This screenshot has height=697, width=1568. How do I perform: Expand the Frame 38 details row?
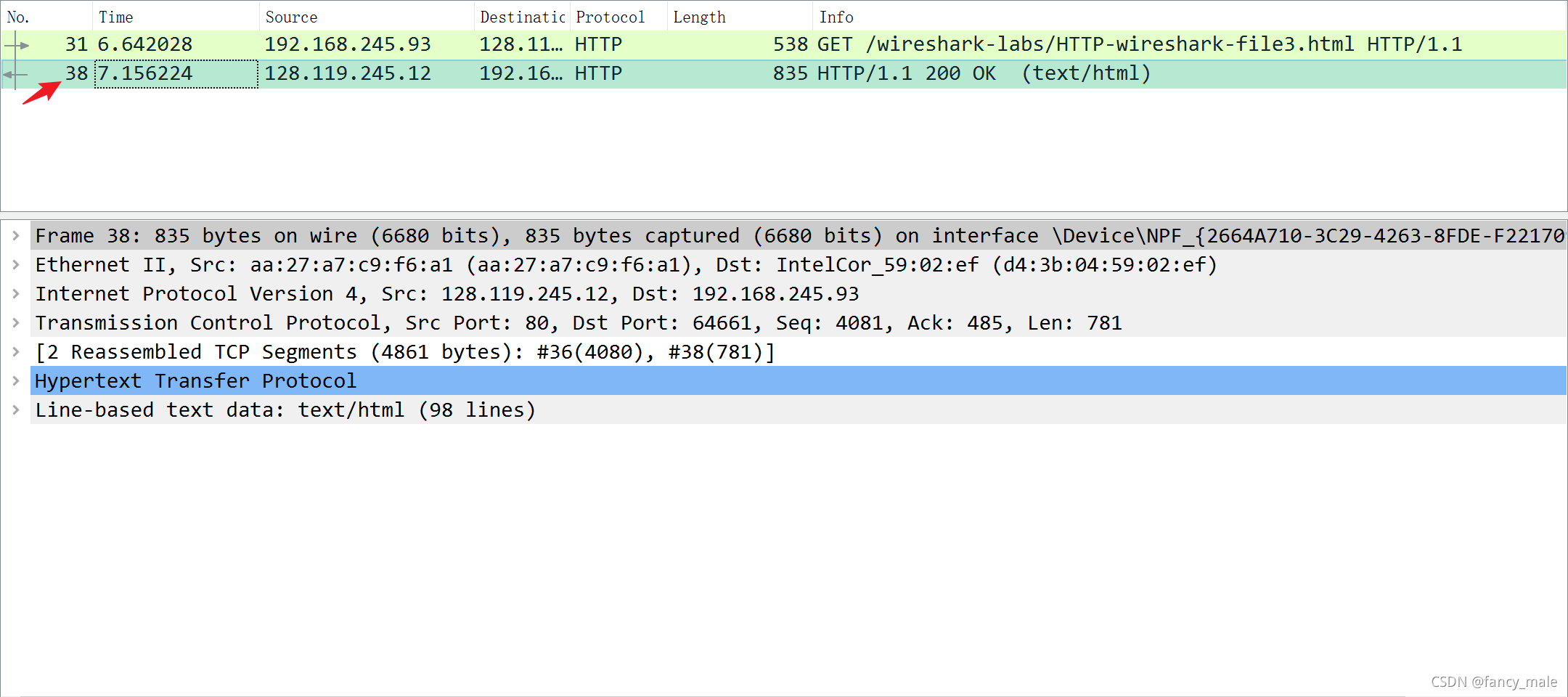point(16,235)
